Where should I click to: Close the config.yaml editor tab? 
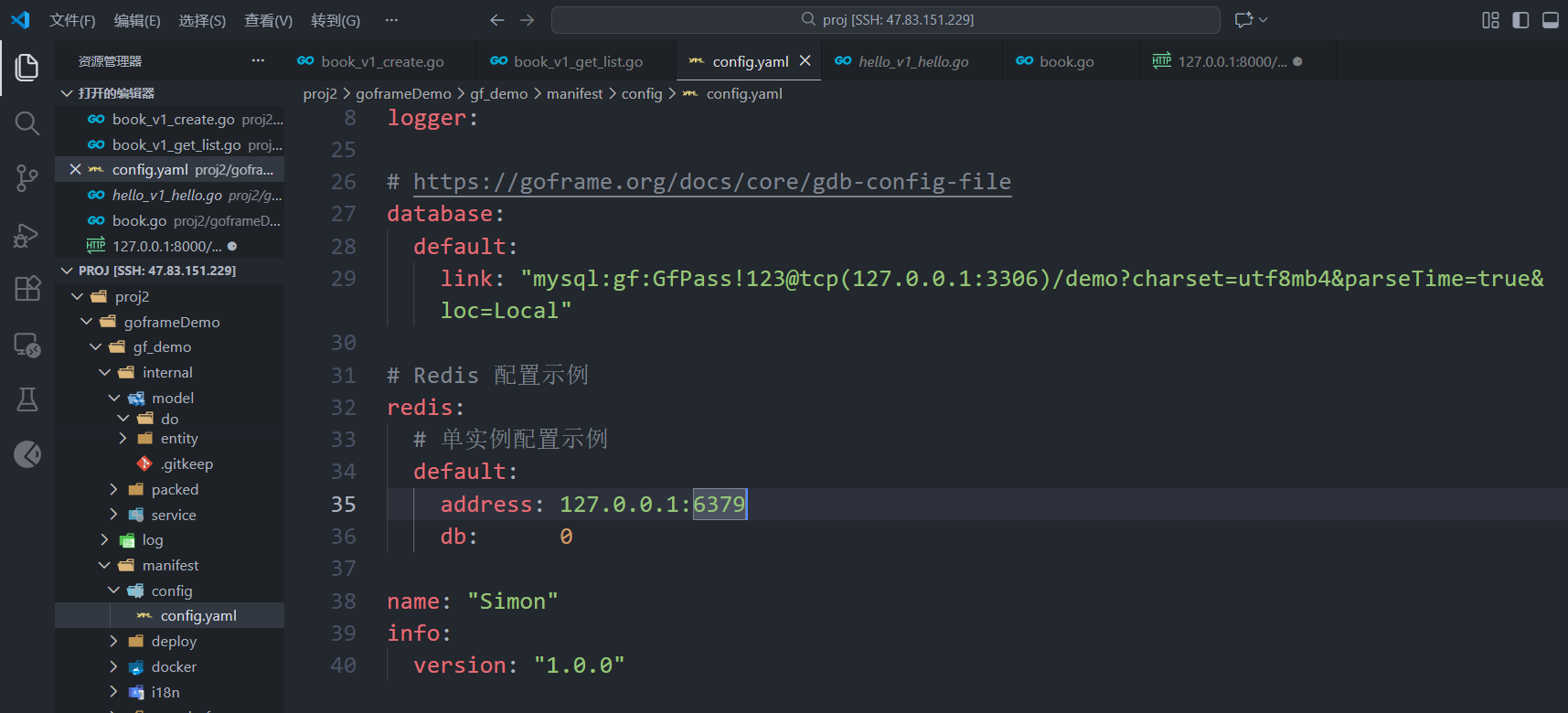coord(805,60)
